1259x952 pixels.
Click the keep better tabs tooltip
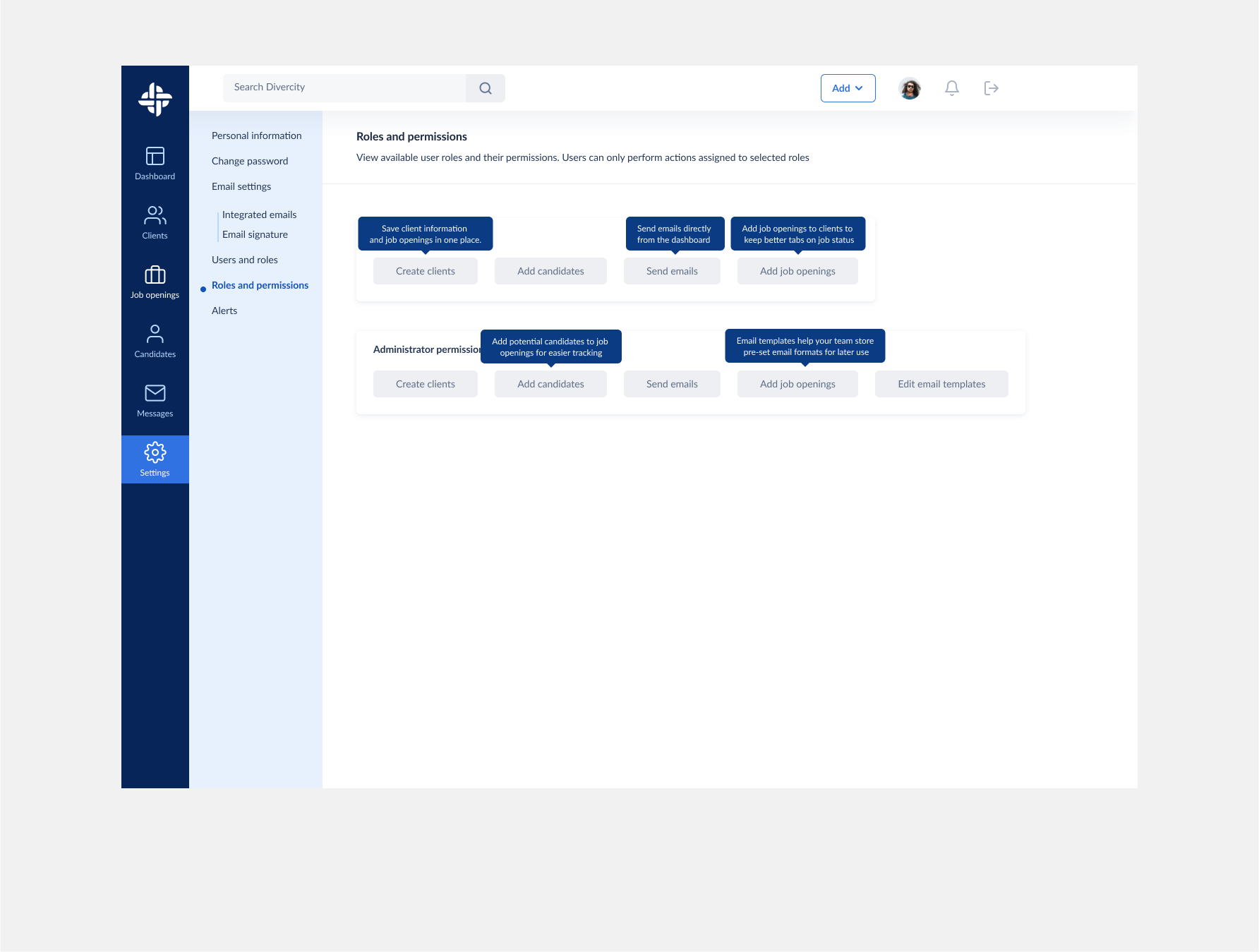click(798, 234)
